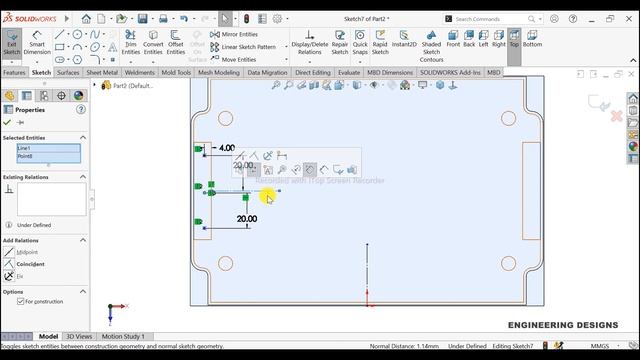Switch to Bottom view
The image size is (640, 360).
(532, 39)
